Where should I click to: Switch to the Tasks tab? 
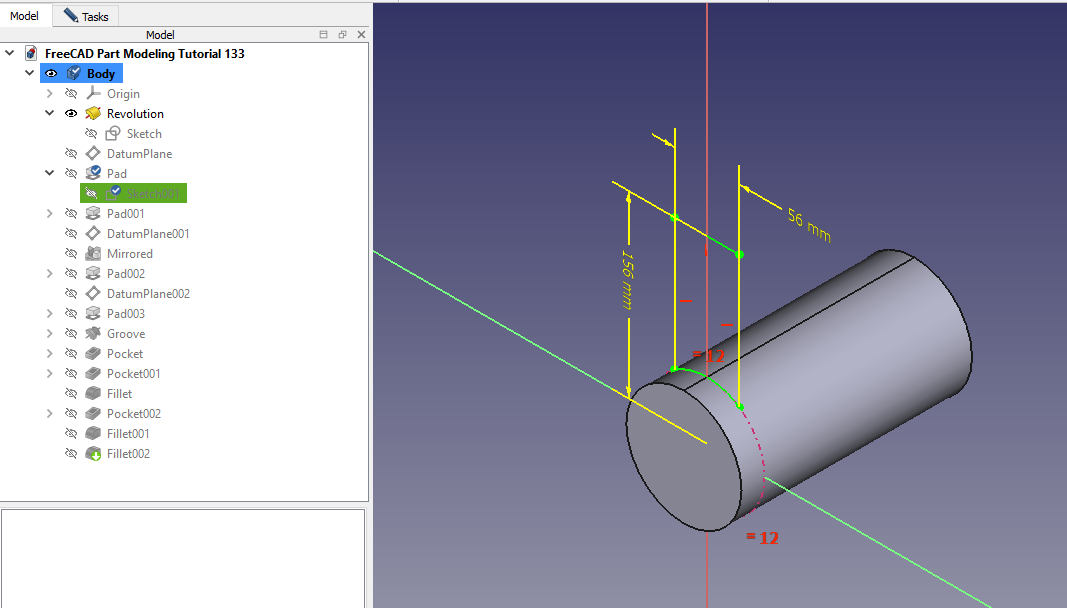87,16
